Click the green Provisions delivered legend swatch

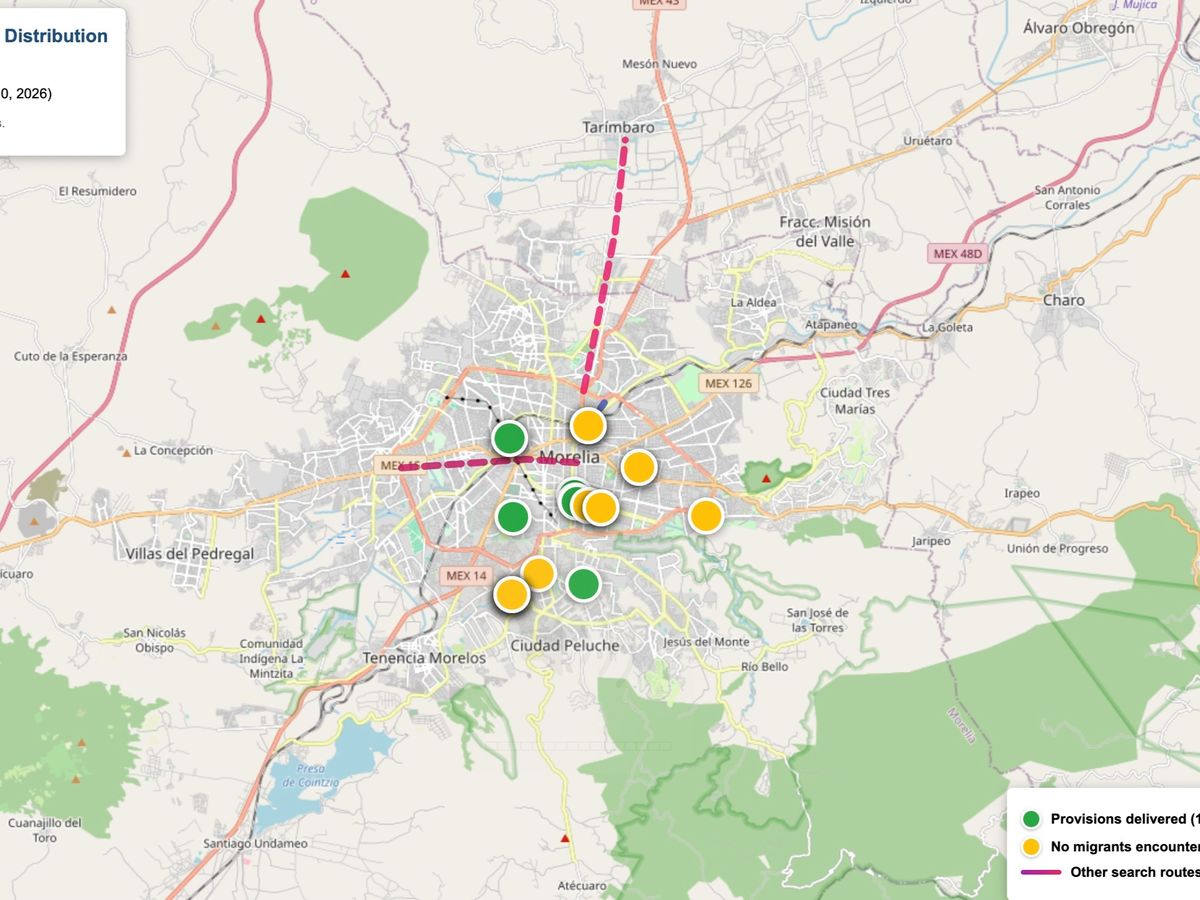(1031, 819)
